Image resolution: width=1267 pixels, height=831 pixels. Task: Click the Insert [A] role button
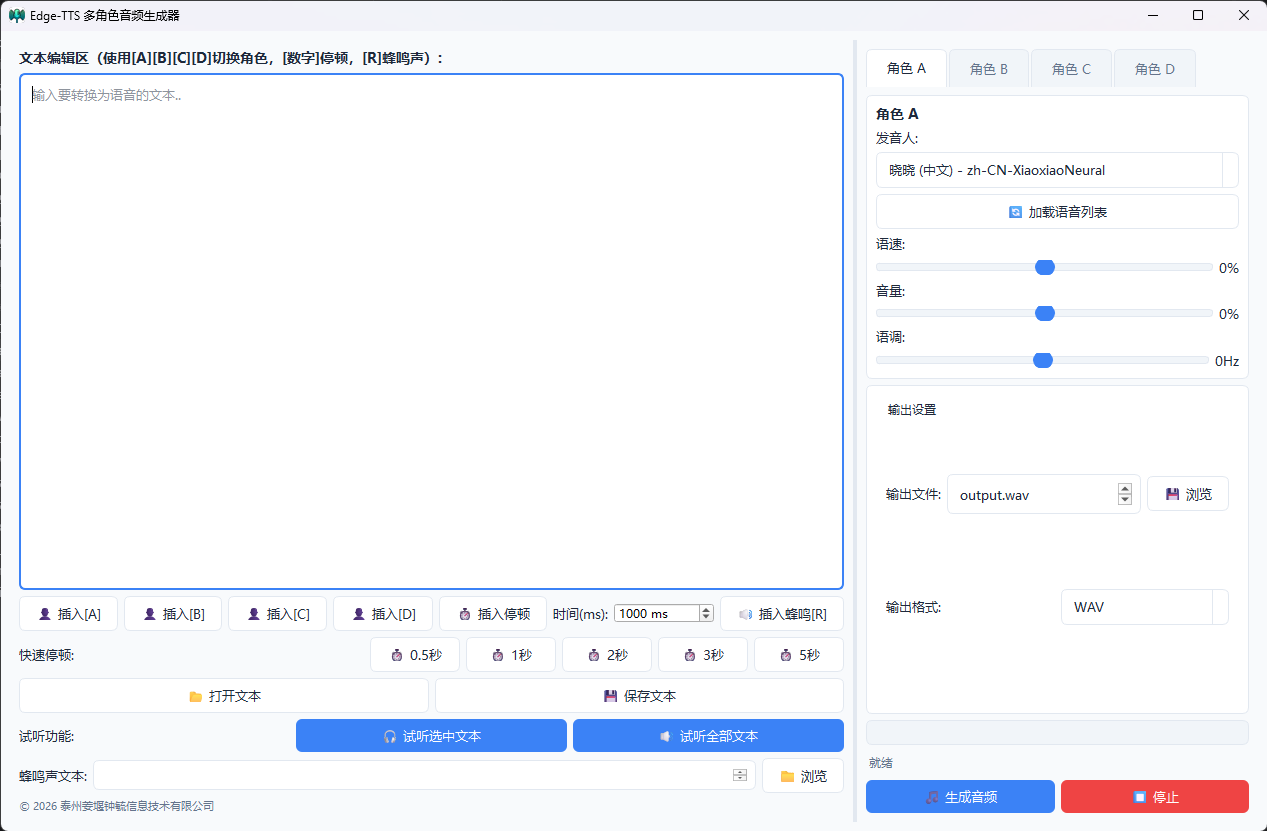point(69,614)
